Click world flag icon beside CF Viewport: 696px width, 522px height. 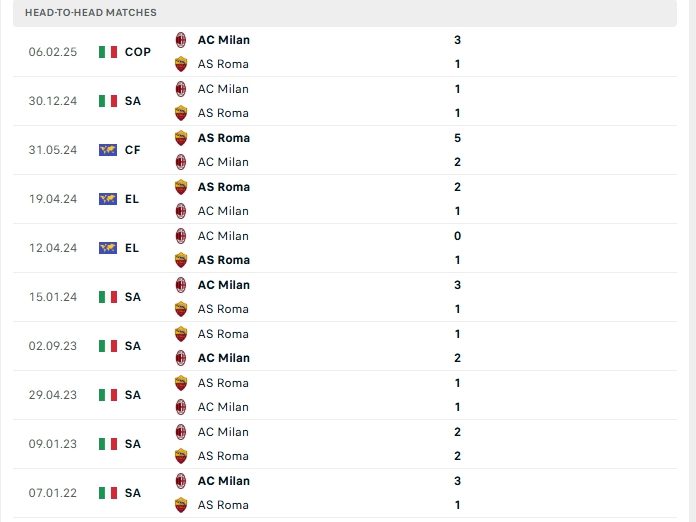[108, 150]
